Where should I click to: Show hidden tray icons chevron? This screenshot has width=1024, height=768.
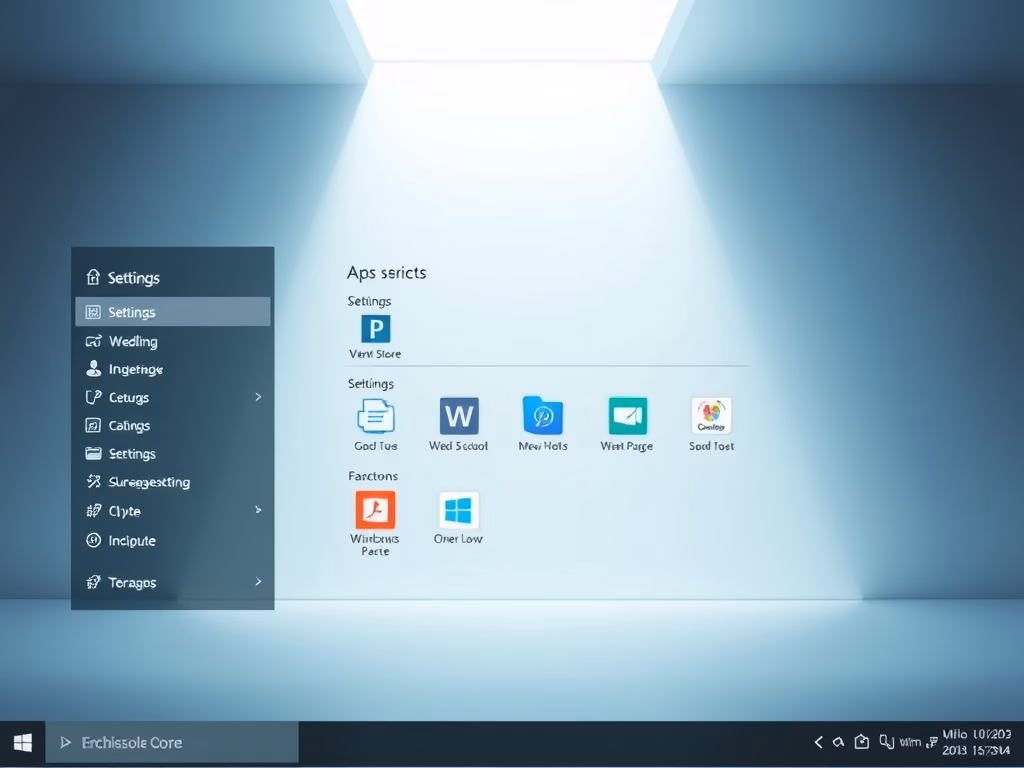pos(818,742)
